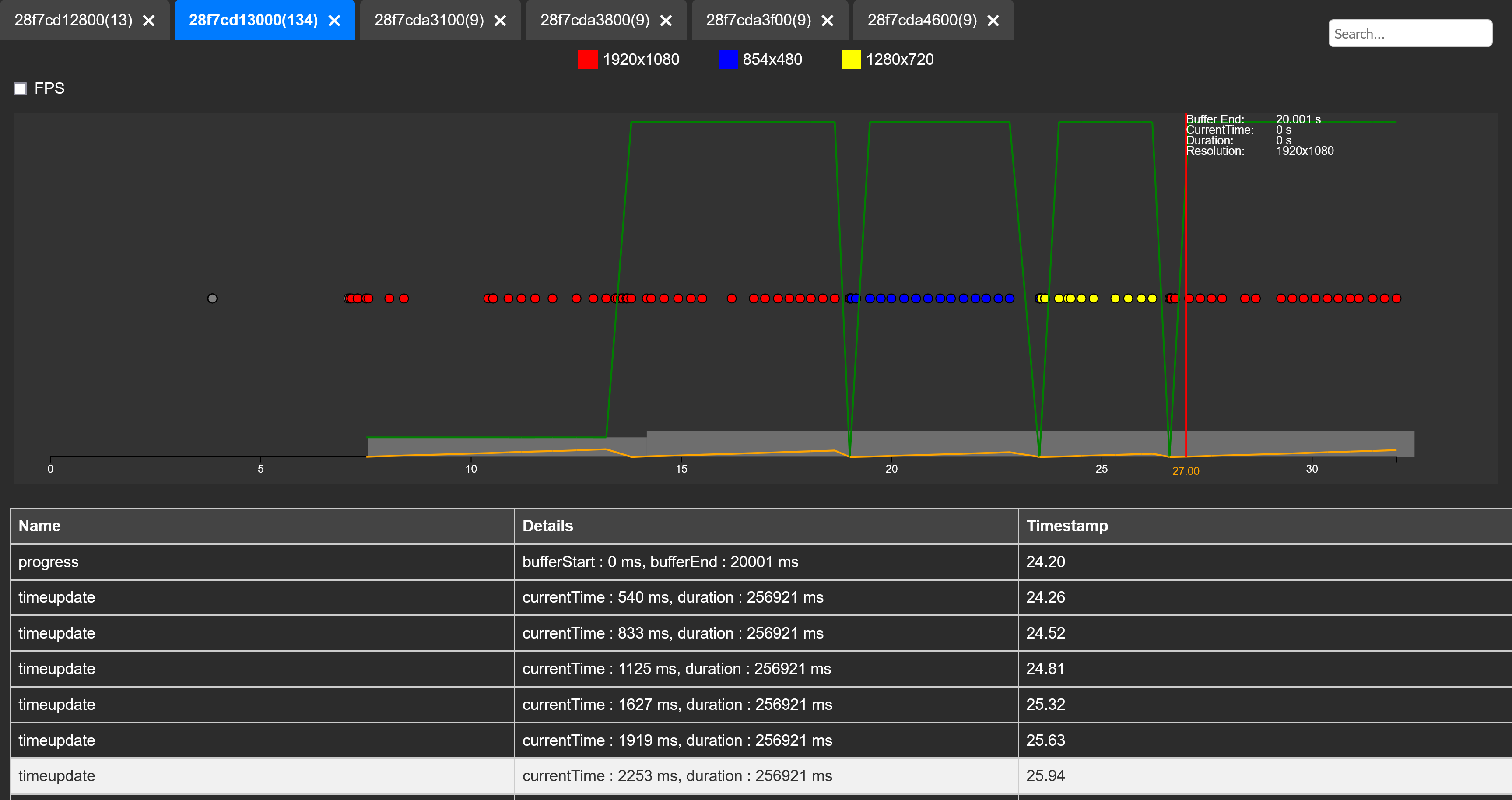
Task: Focus the Search input field
Action: point(1410,33)
